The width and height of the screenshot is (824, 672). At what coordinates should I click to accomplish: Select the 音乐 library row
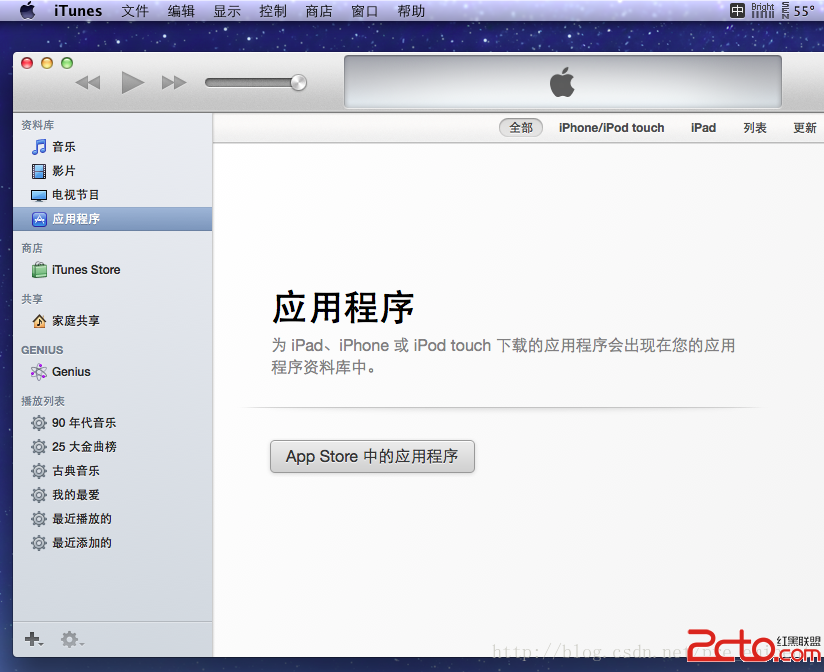pos(112,147)
